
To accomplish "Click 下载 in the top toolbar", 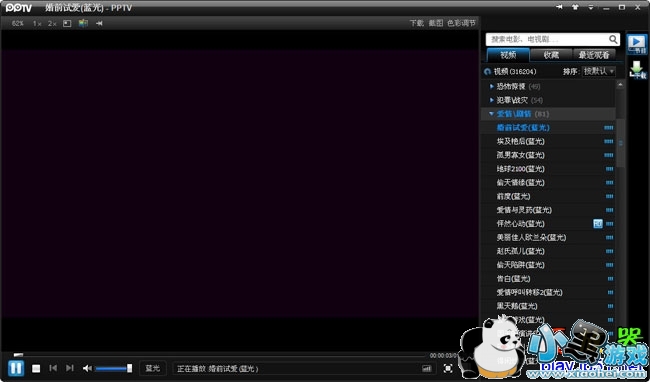I will [417, 23].
